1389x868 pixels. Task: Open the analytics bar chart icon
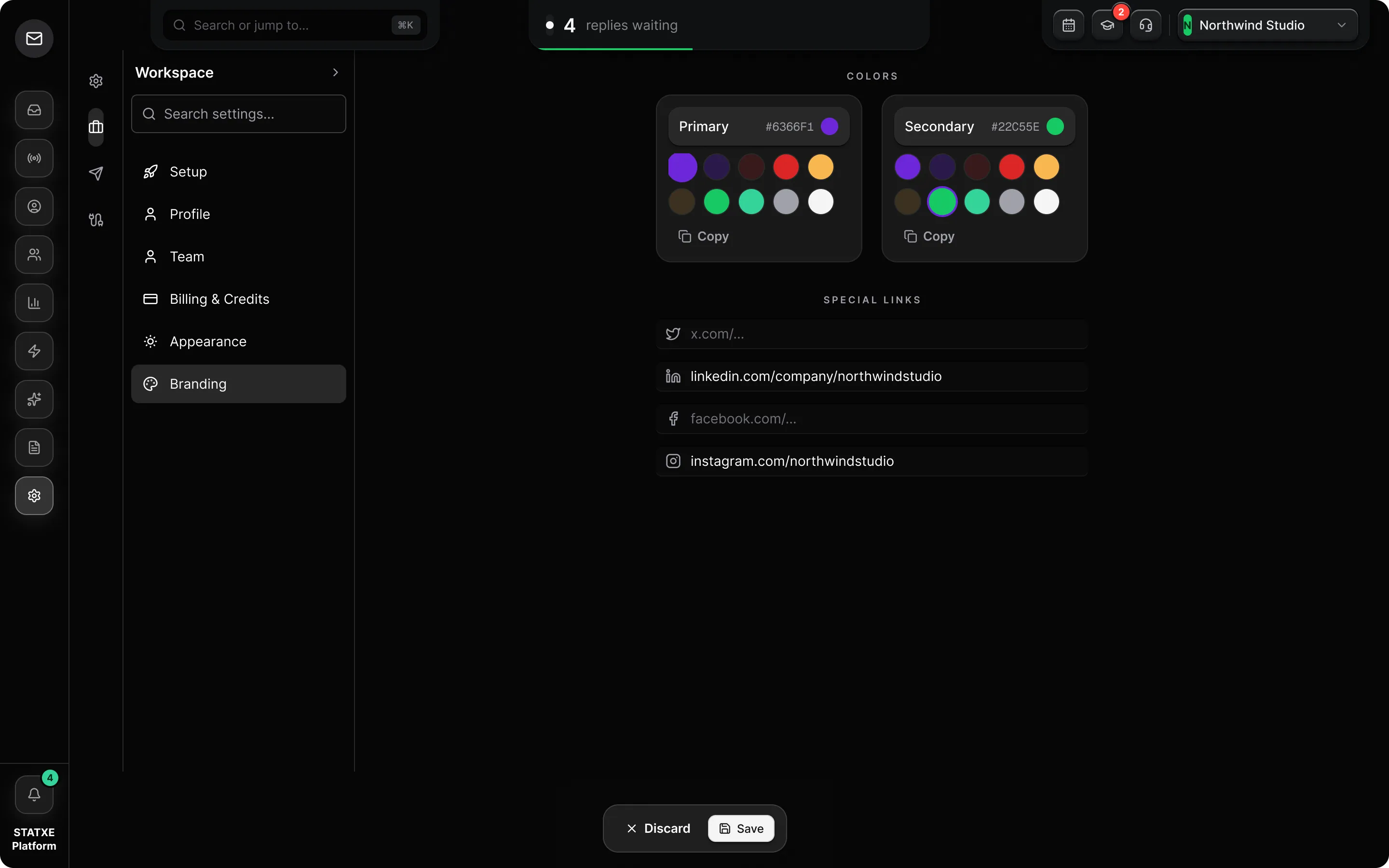tap(34, 302)
